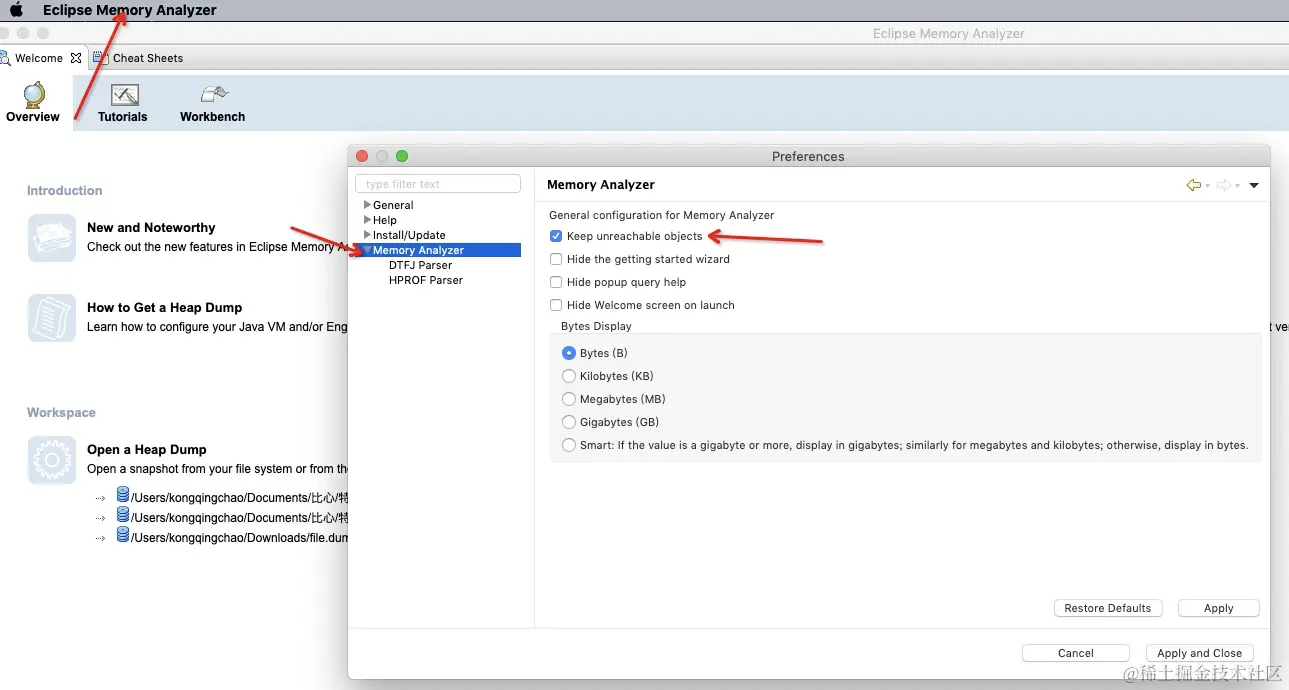This screenshot has width=1289, height=690.
Task: Open the Tutorials page icon
Action: coord(125,95)
